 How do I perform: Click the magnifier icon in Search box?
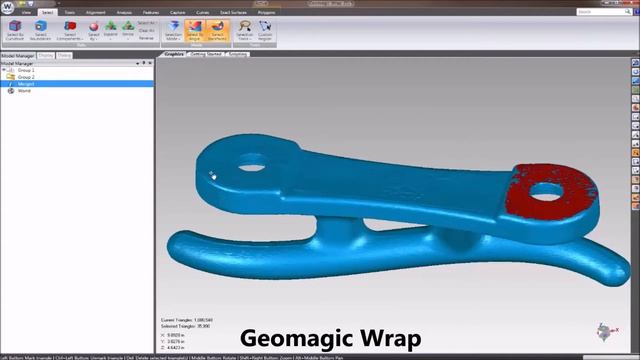(628, 12)
